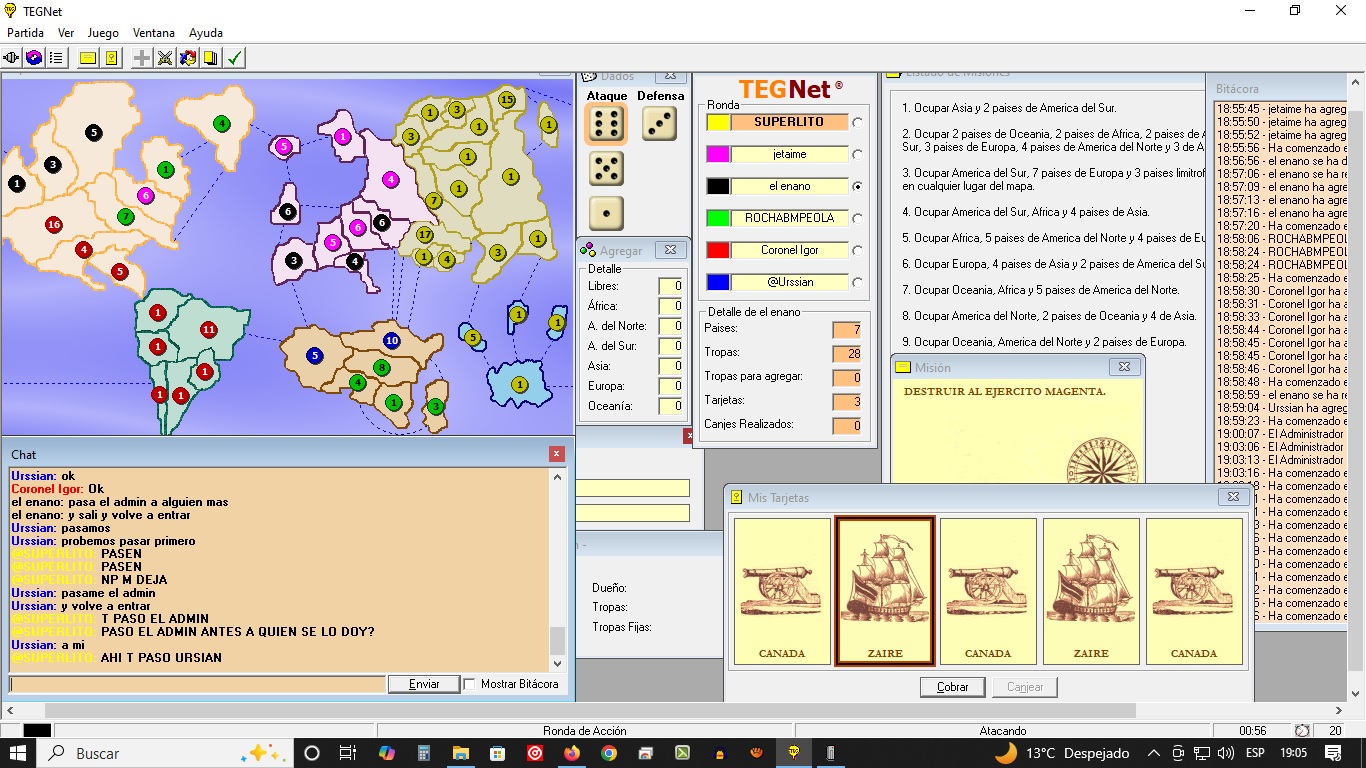Select the el enano radio button

pos(857,186)
